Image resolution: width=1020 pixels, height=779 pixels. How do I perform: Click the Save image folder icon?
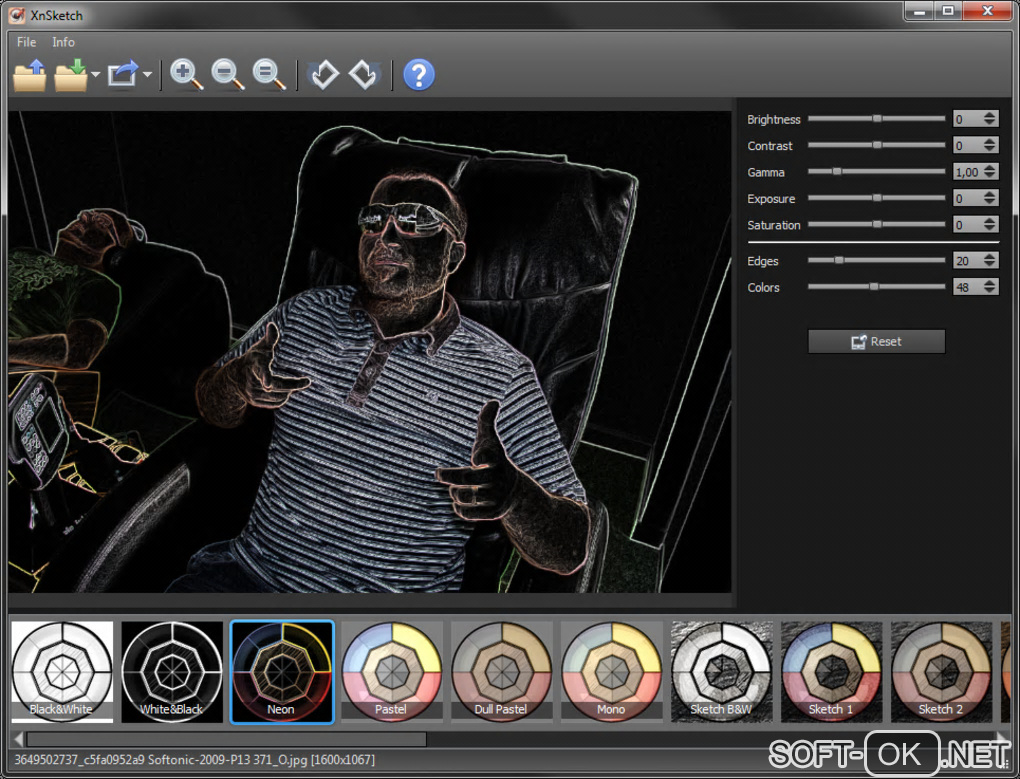point(71,75)
